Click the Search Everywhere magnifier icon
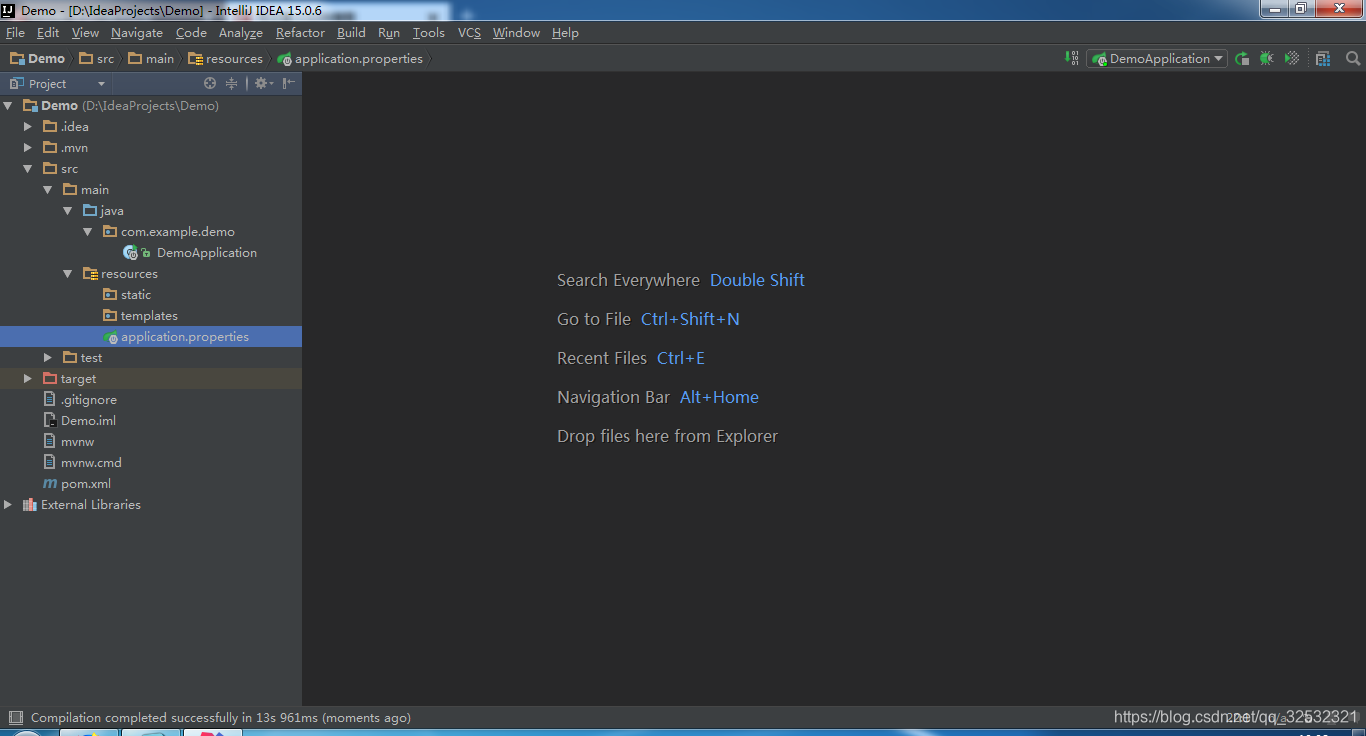This screenshot has width=1366, height=736. 1353,58
